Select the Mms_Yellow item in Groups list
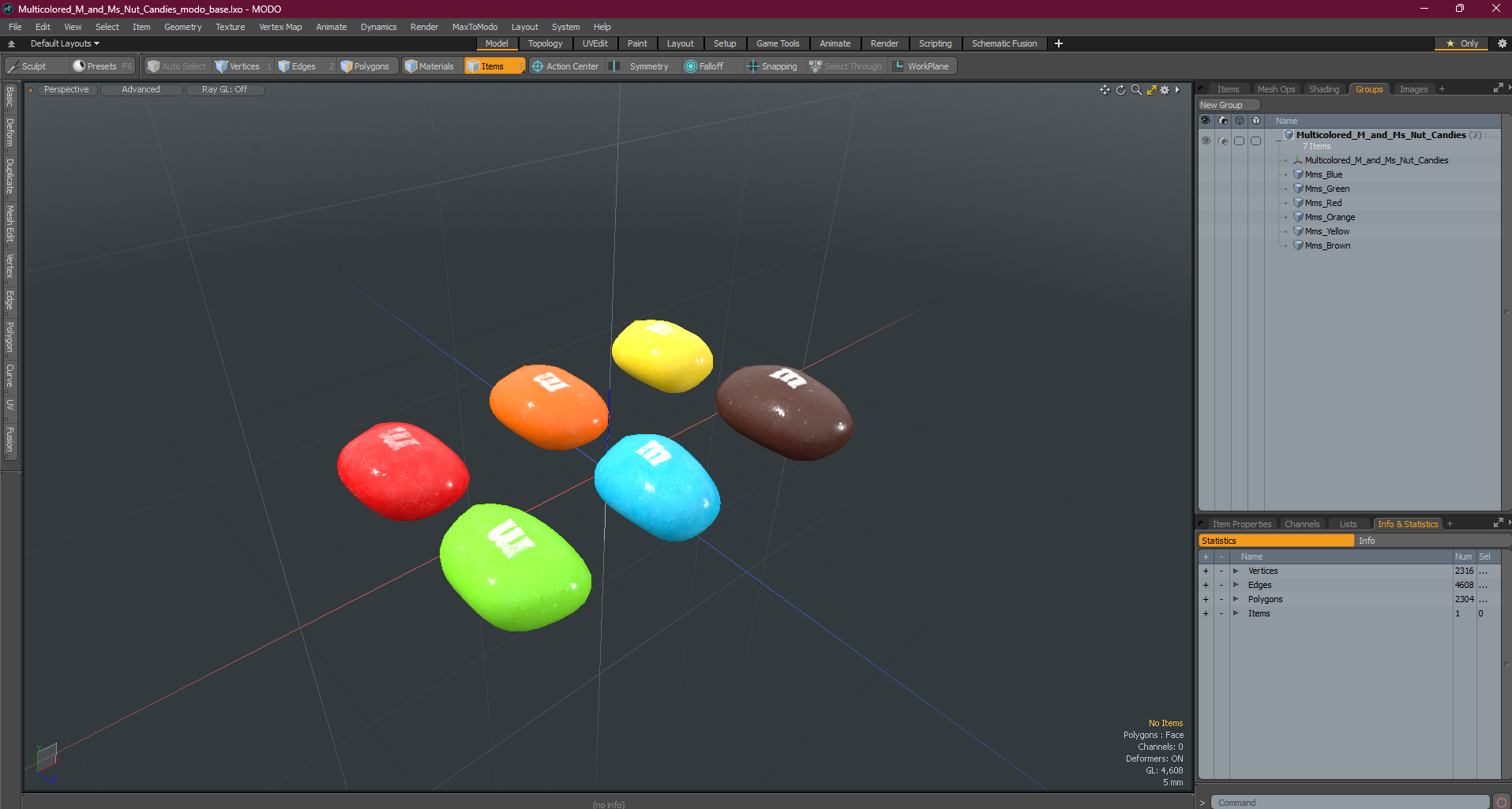Viewport: 1512px width, 809px height. (1326, 231)
